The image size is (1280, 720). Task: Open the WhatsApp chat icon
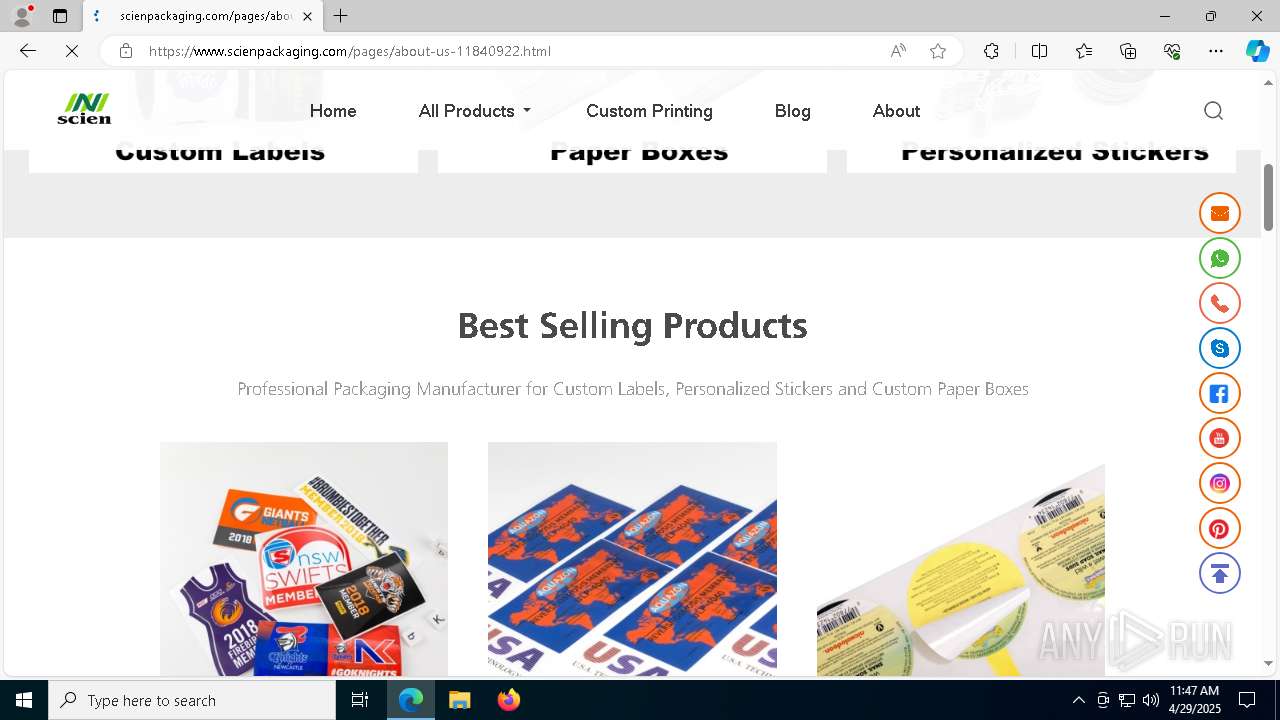click(1219, 258)
